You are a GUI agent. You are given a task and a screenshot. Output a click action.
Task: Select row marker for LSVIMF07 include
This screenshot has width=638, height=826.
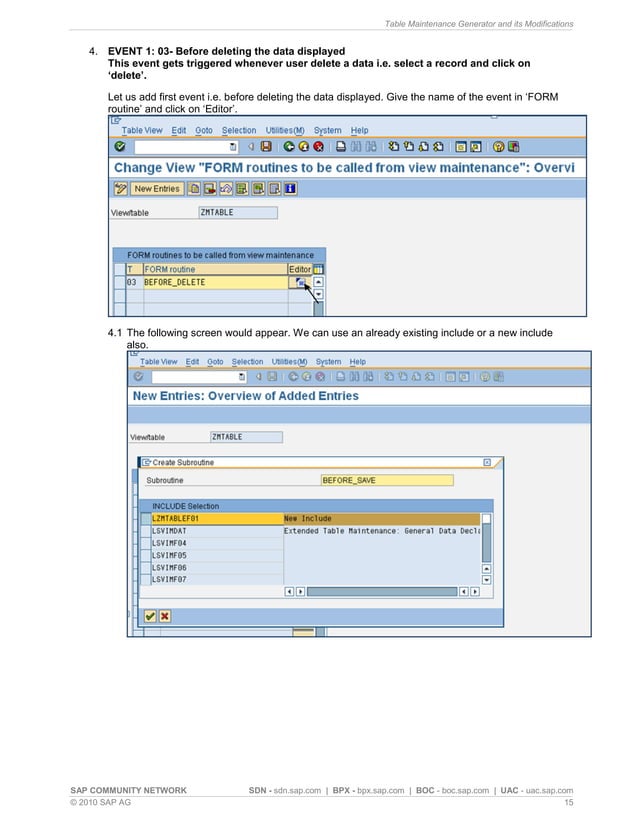pyautogui.click(x=145, y=579)
